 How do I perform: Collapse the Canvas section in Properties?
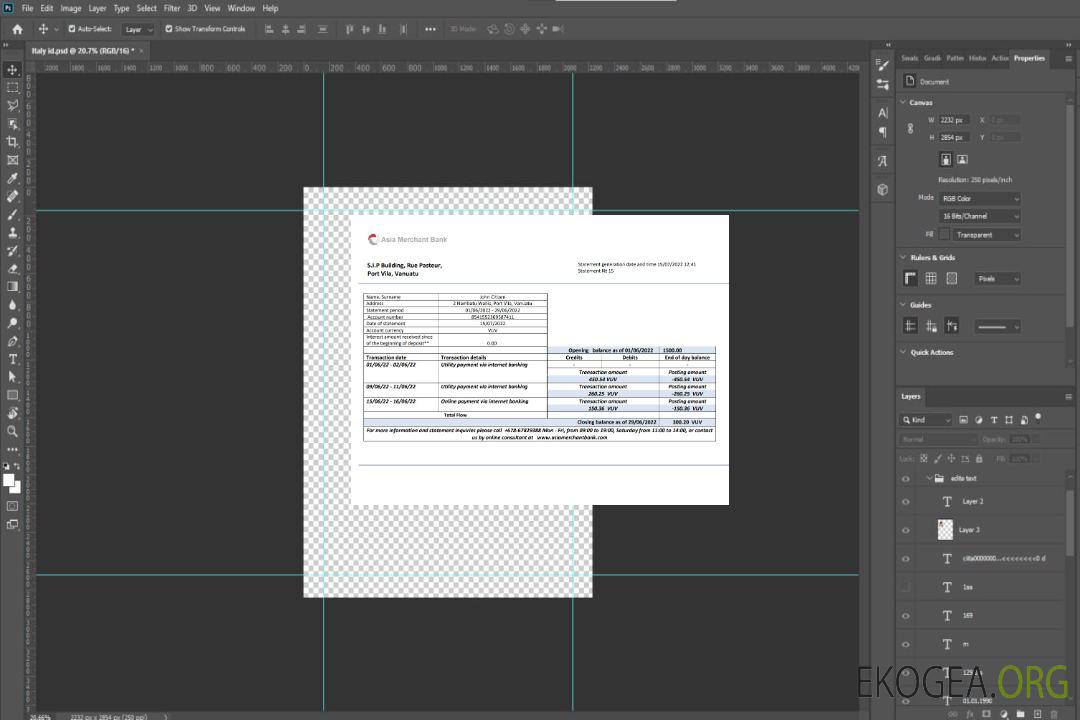[904, 102]
